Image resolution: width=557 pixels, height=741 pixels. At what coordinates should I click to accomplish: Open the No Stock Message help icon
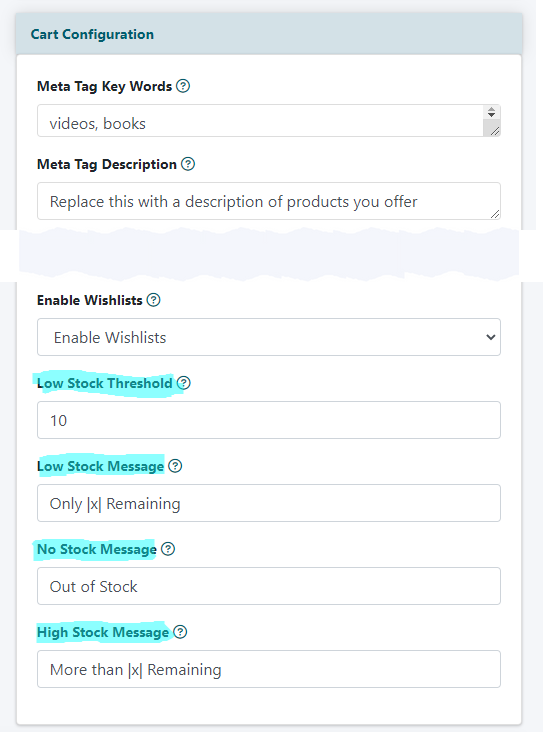[x=168, y=549]
